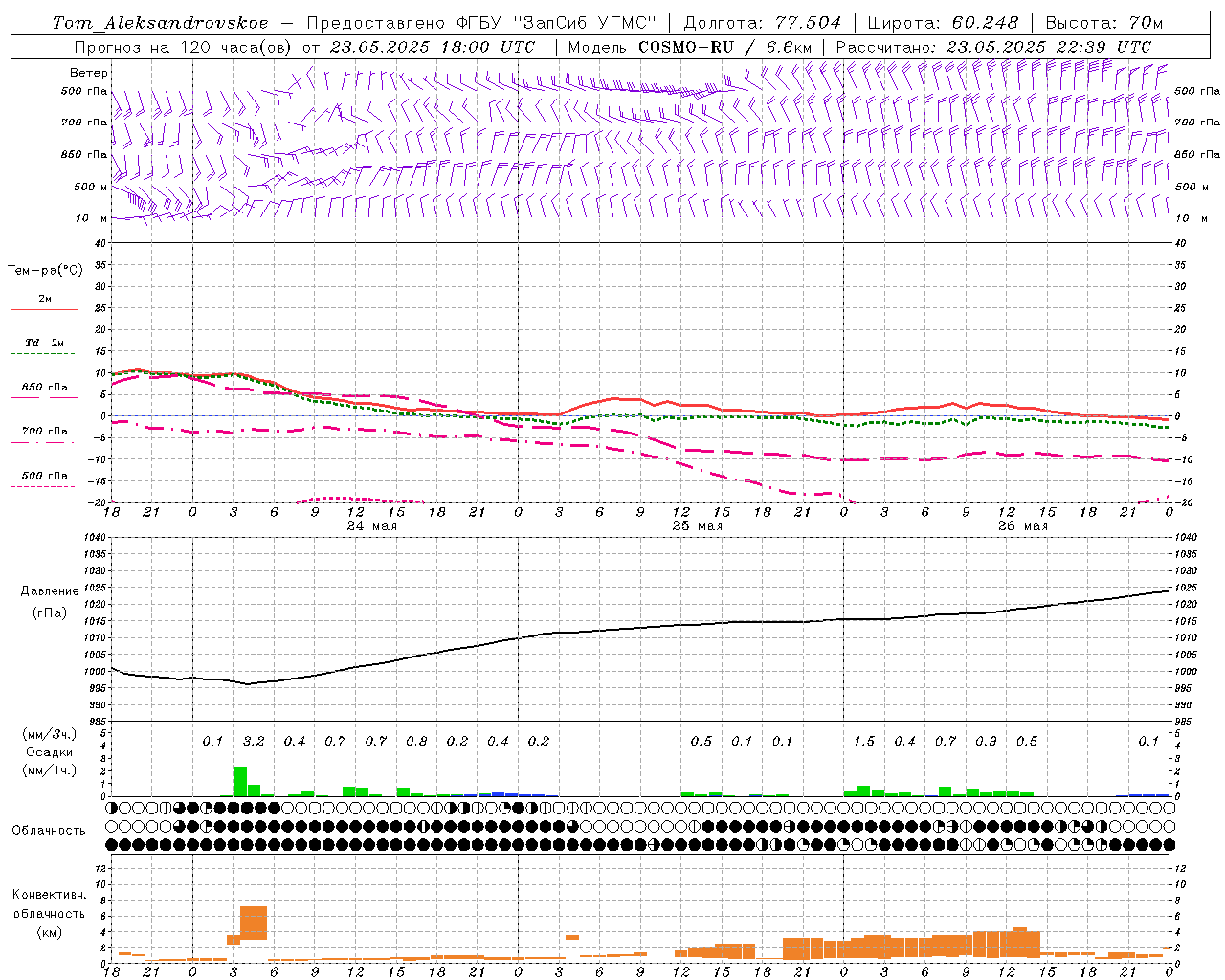The height and width of the screenshot is (980, 1225).
Task: Click the Давление pressure panel label
Action: coord(49,591)
